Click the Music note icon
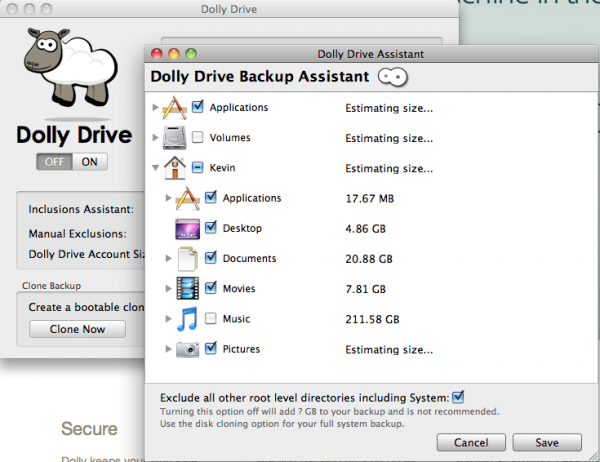This screenshot has width=600, height=462. click(188, 319)
